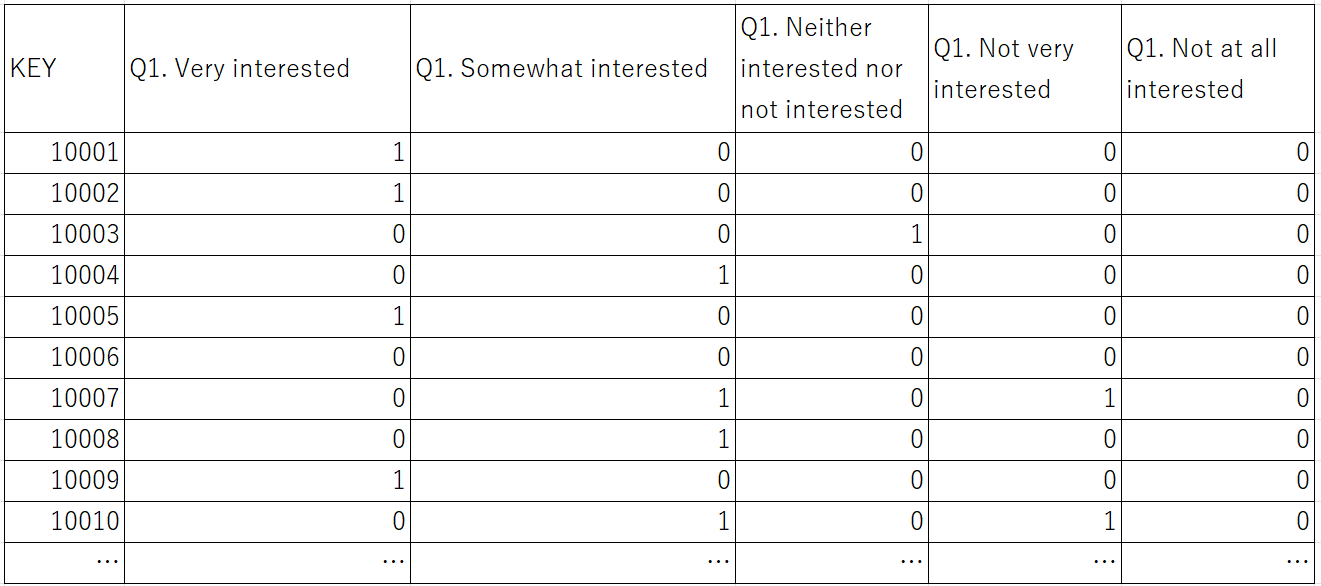1321x586 pixels.
Task: Click Somewhat interested value for key 10004
Action: [x=572, y=276]
